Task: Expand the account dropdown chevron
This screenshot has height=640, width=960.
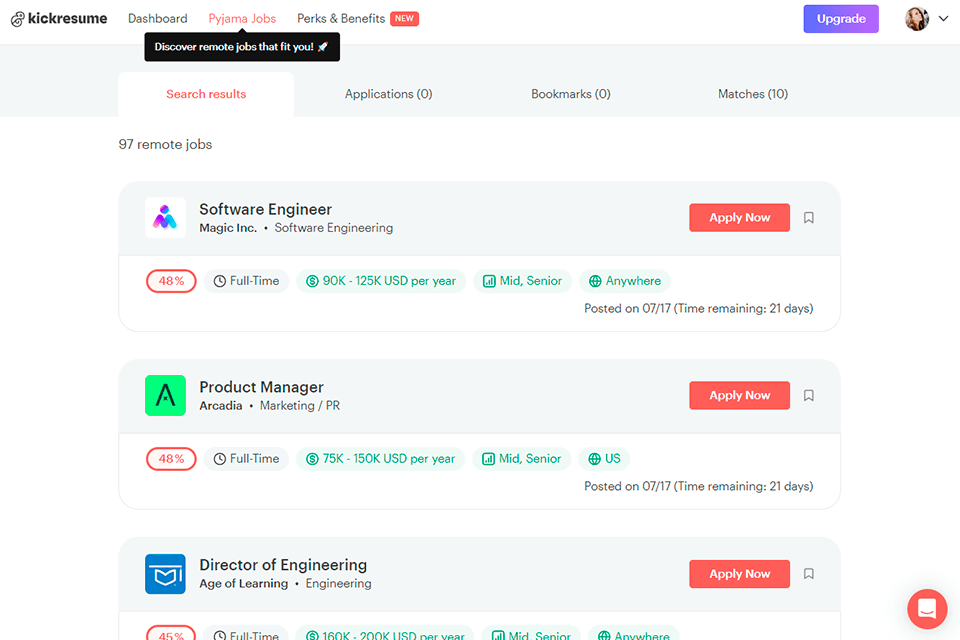Action: tap(943, 19)
